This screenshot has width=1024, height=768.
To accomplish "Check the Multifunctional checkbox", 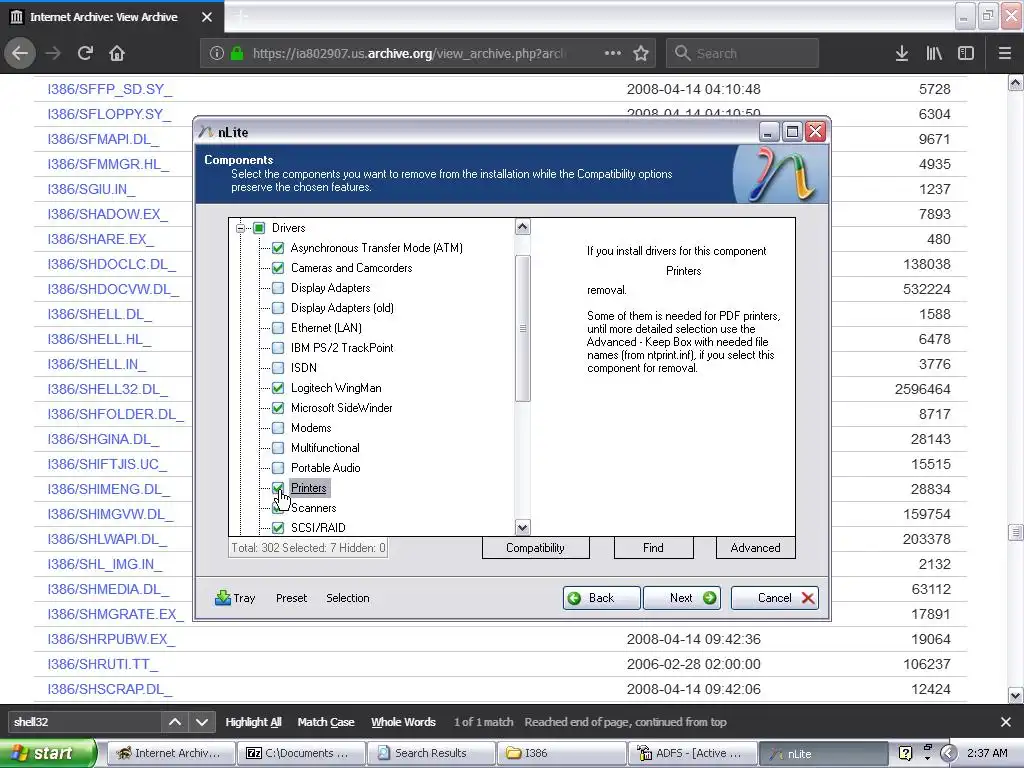I will tap(278, 448).
